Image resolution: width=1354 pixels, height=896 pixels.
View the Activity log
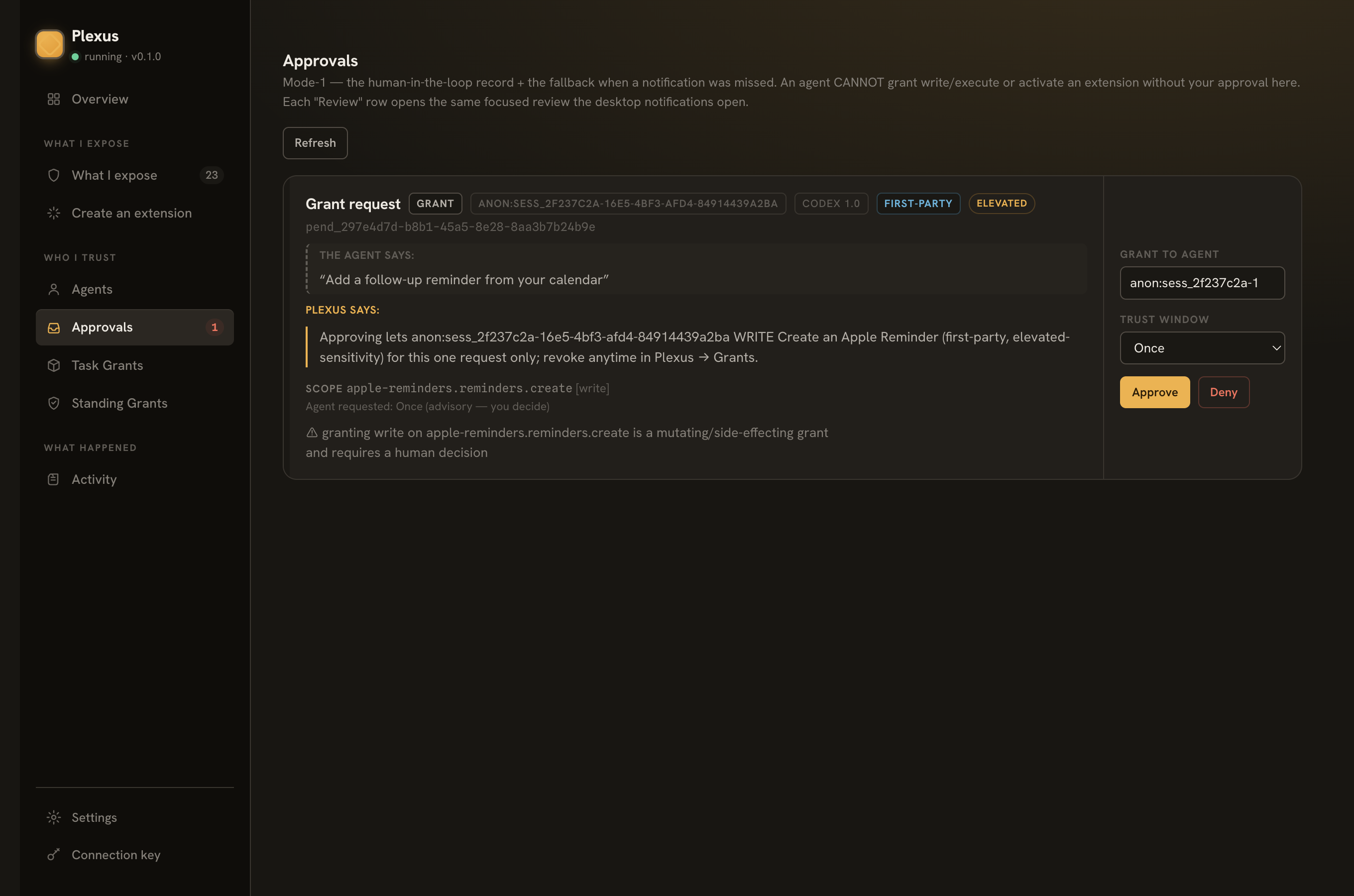coord(135,479)
